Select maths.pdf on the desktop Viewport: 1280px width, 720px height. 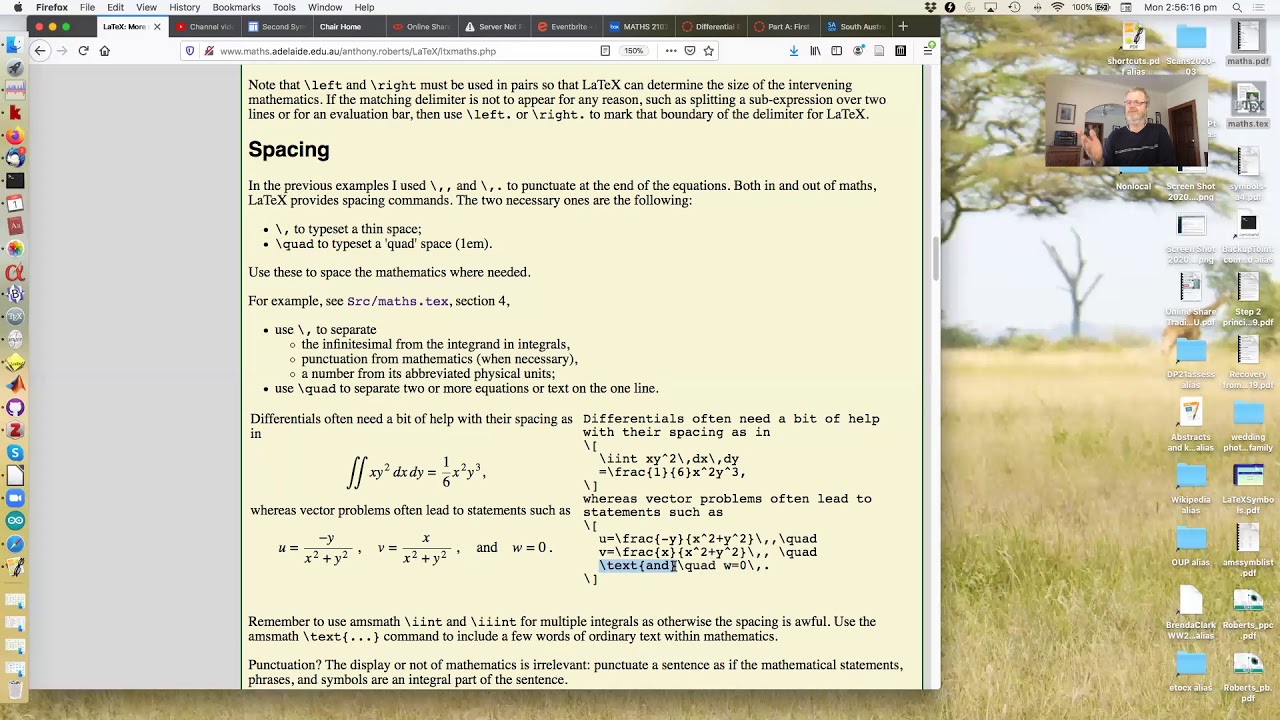coord(1248,42)
